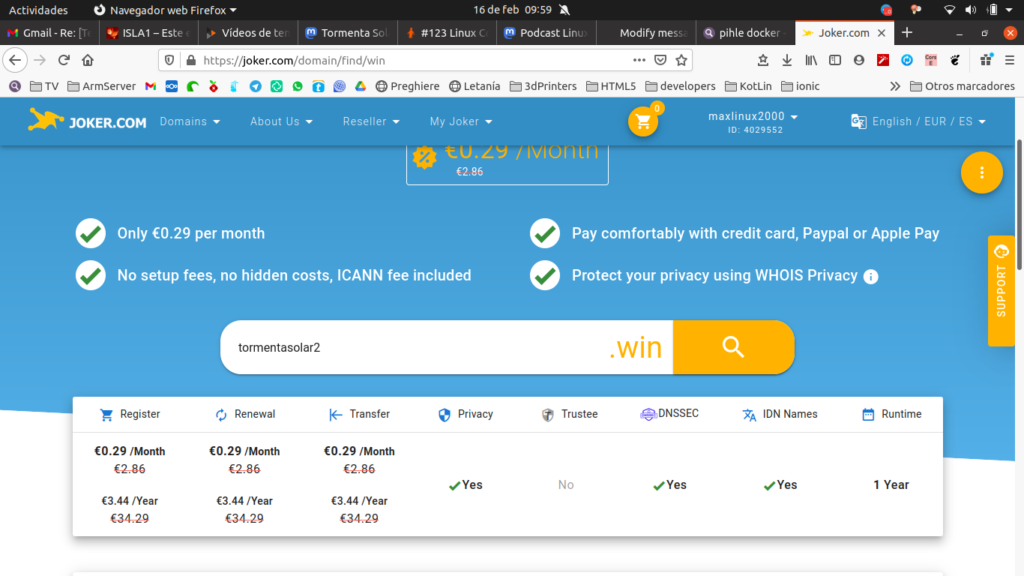Open the yellow floating three-dot menu
Image resolution: width=1024 pixels, height=576 pixels.
pos(982,172)
